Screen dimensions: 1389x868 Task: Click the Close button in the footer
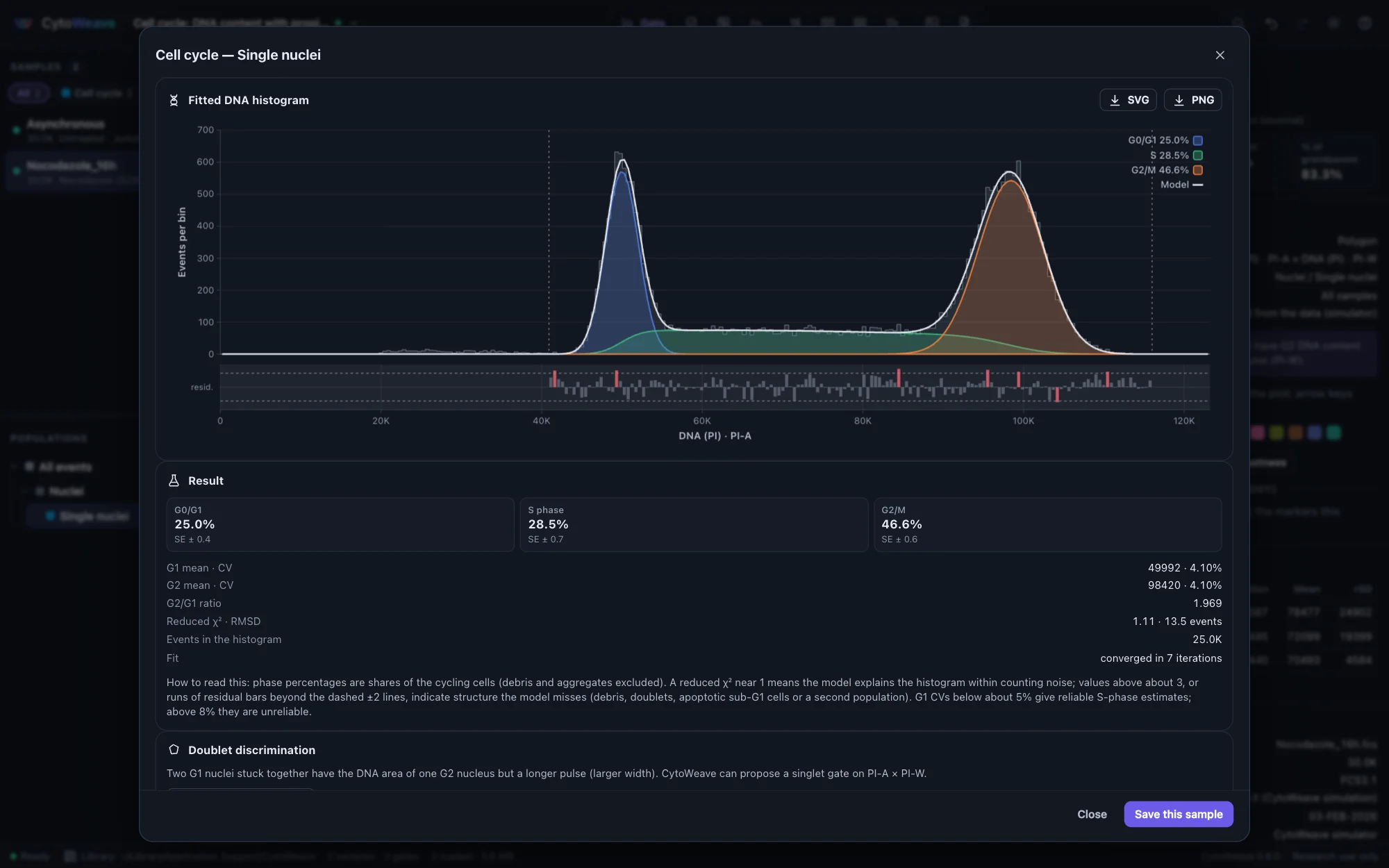tap(1092, 814)
